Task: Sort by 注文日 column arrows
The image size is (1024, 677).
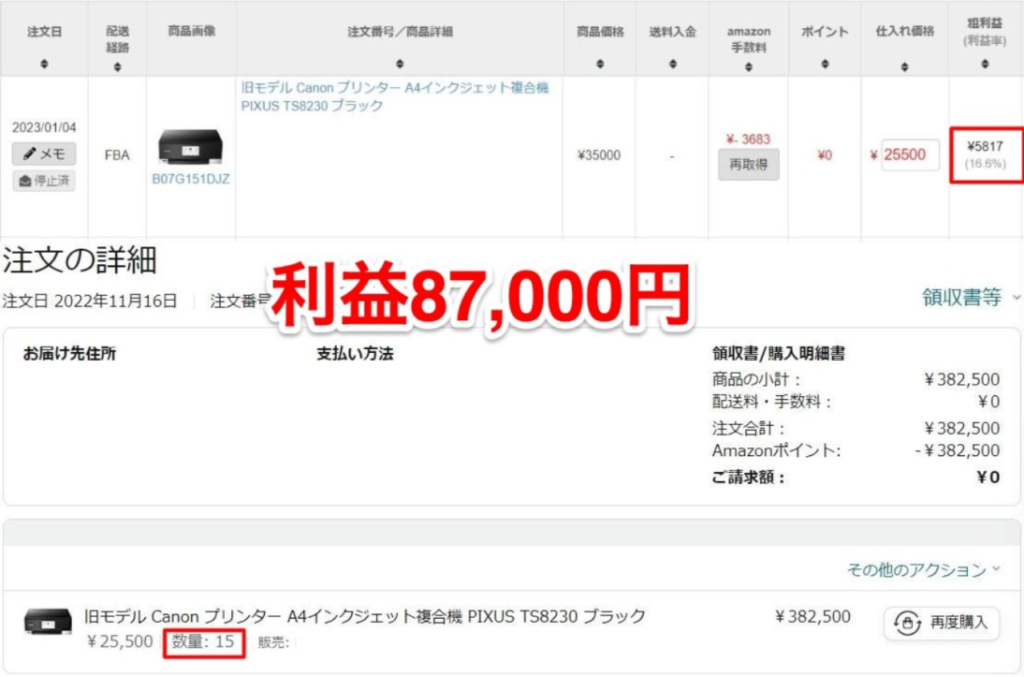Action: click(44, 64)
